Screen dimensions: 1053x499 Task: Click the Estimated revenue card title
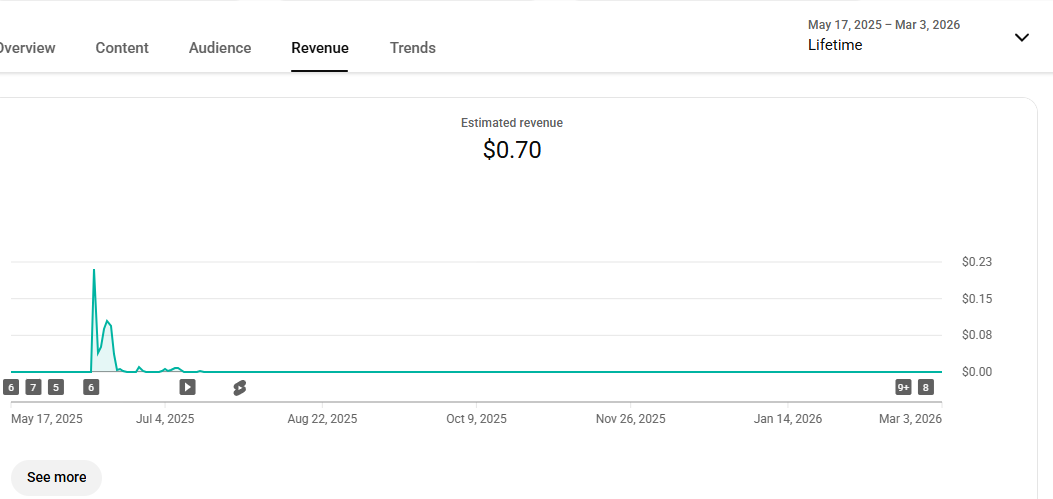pyautogui.click(x=512, y=123)
